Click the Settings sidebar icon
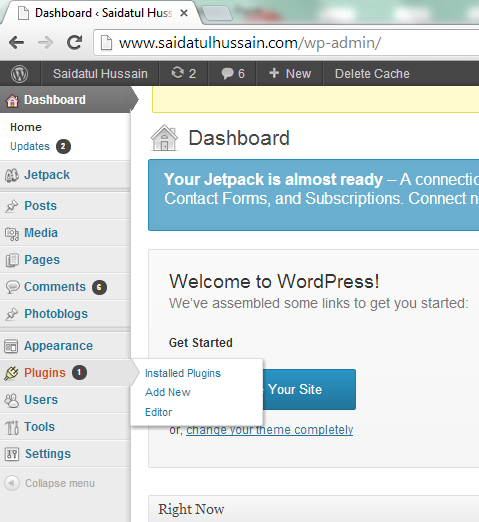The height and width of the screenshot is (522, 479). (x=12, y=454)
